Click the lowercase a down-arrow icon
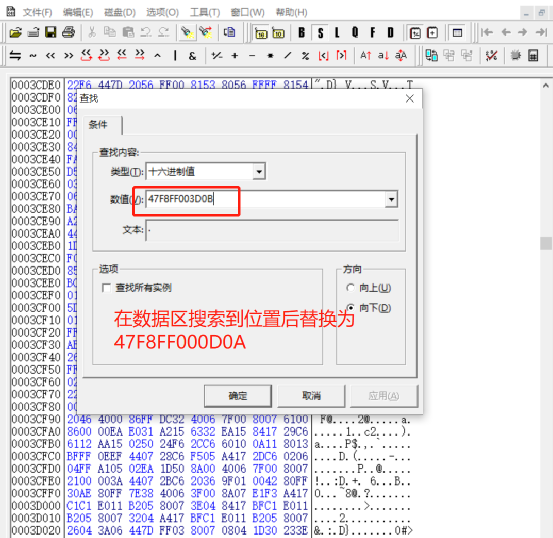 tap(383, 55)
